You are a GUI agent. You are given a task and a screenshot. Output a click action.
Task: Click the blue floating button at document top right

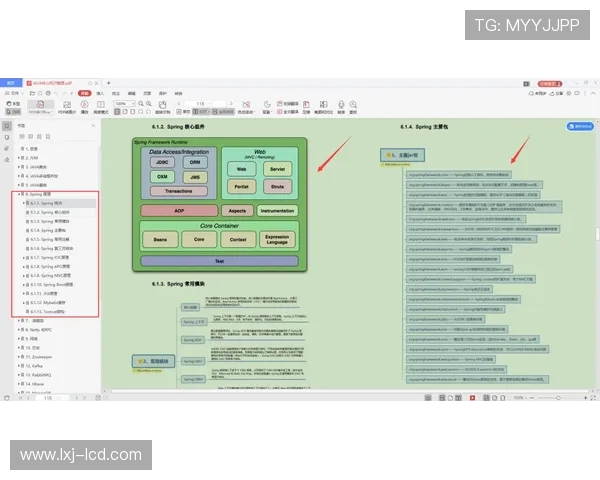tap(580, 126)
